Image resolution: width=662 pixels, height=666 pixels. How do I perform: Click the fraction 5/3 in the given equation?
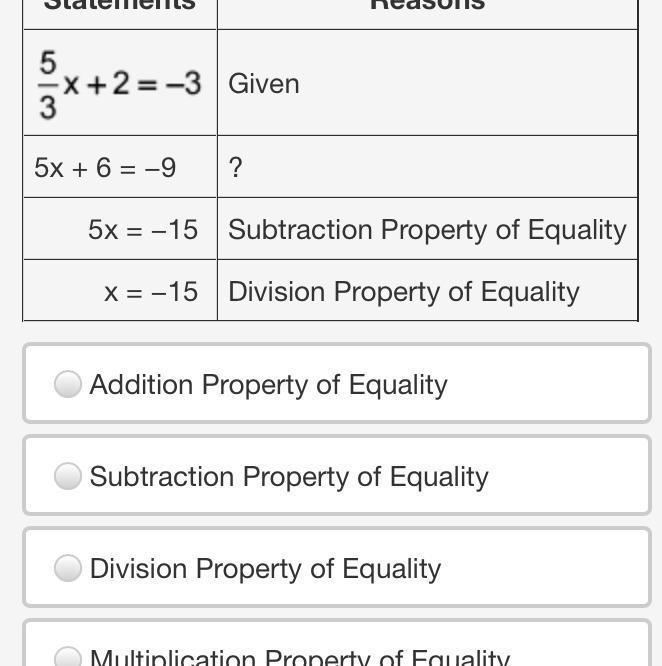tap(48, 84)
